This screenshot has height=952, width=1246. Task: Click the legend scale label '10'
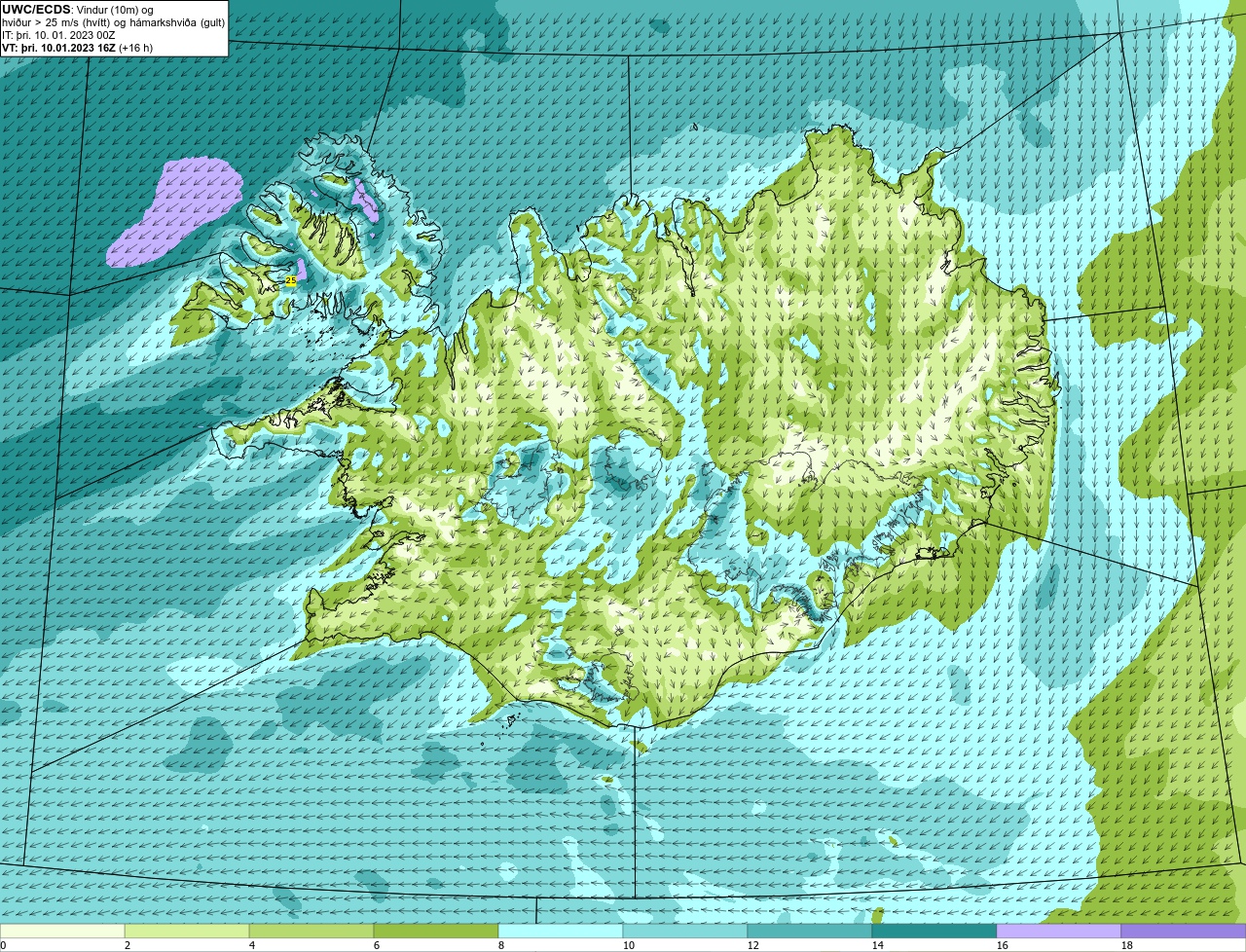click(x=629, y=945)
